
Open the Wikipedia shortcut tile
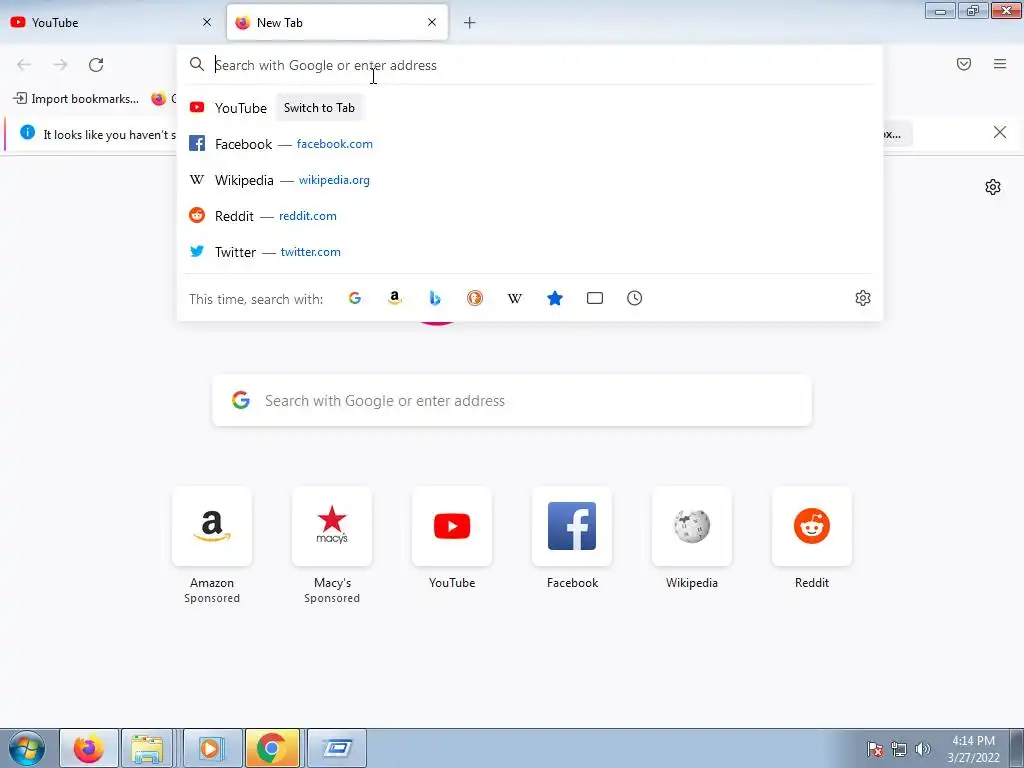click(x=692, y=526)
